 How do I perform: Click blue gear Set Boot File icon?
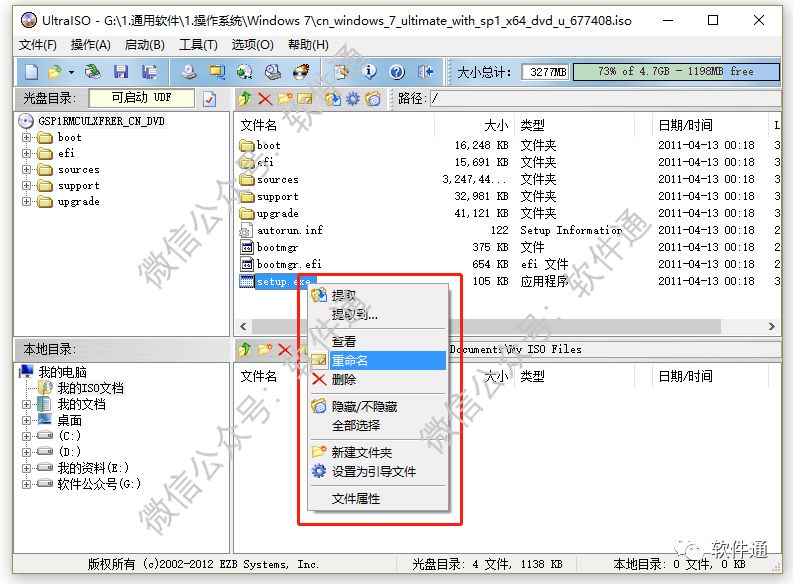pyautogui.click(x=353, y=99)
